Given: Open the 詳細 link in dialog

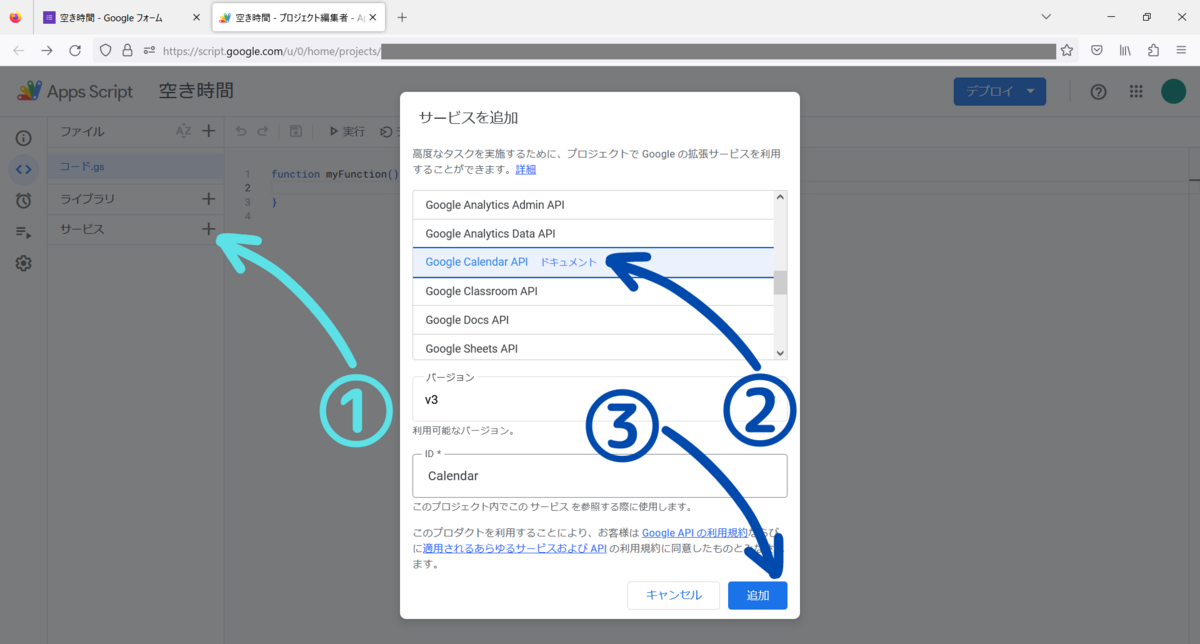Looking at the screenshot, I should (526, 170).
